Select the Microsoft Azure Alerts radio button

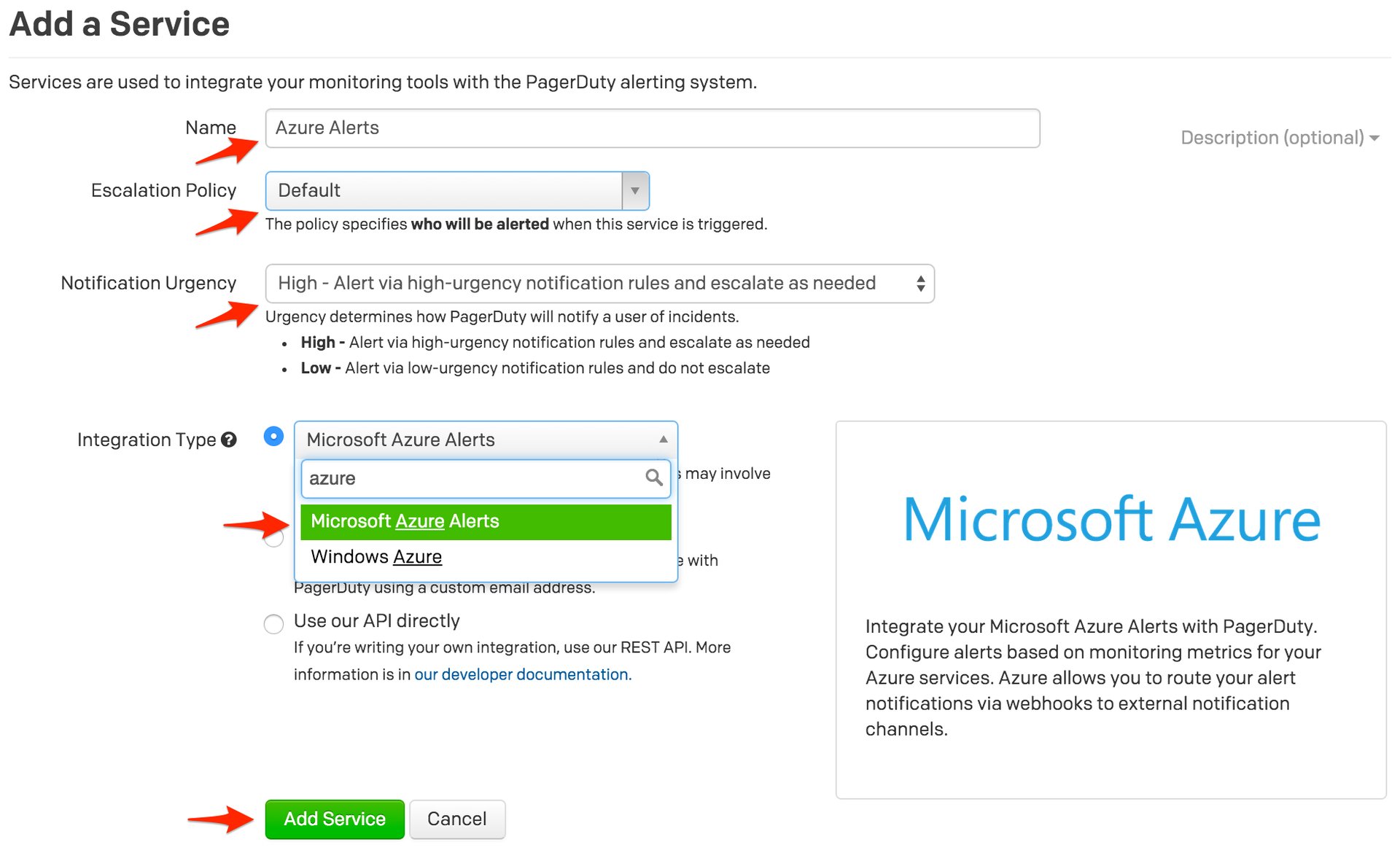[273, 437]
